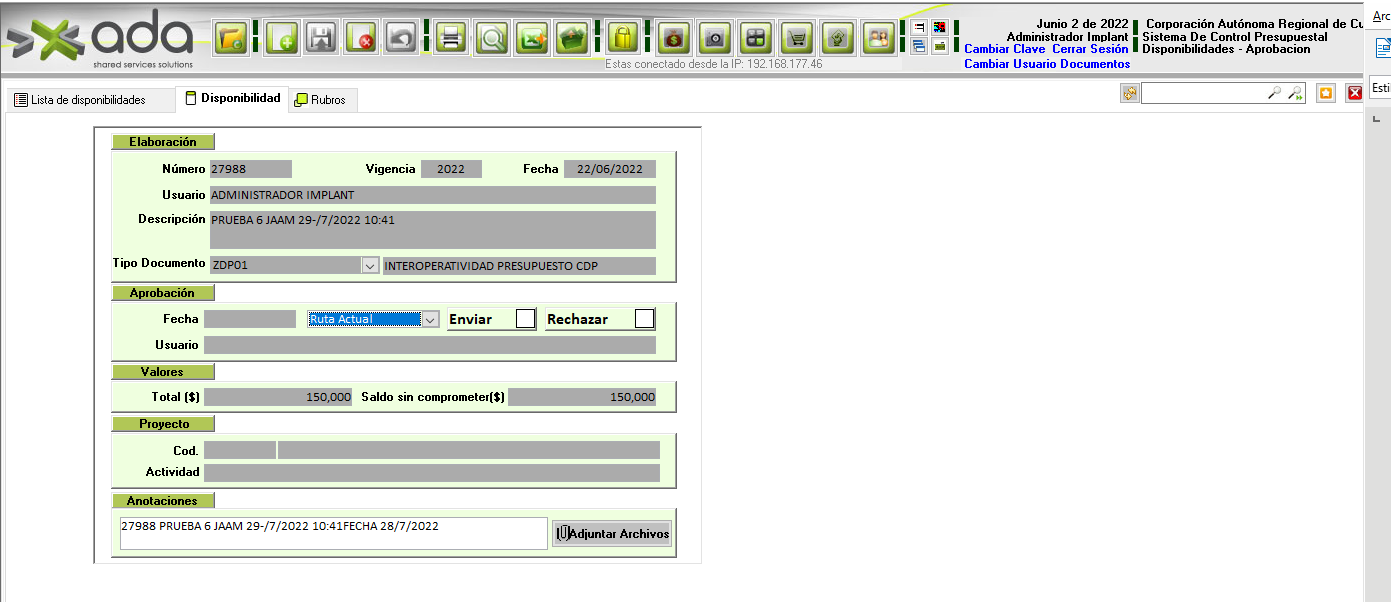Click 'Sistema De Control Presupuestal' text

(1235, 37)
